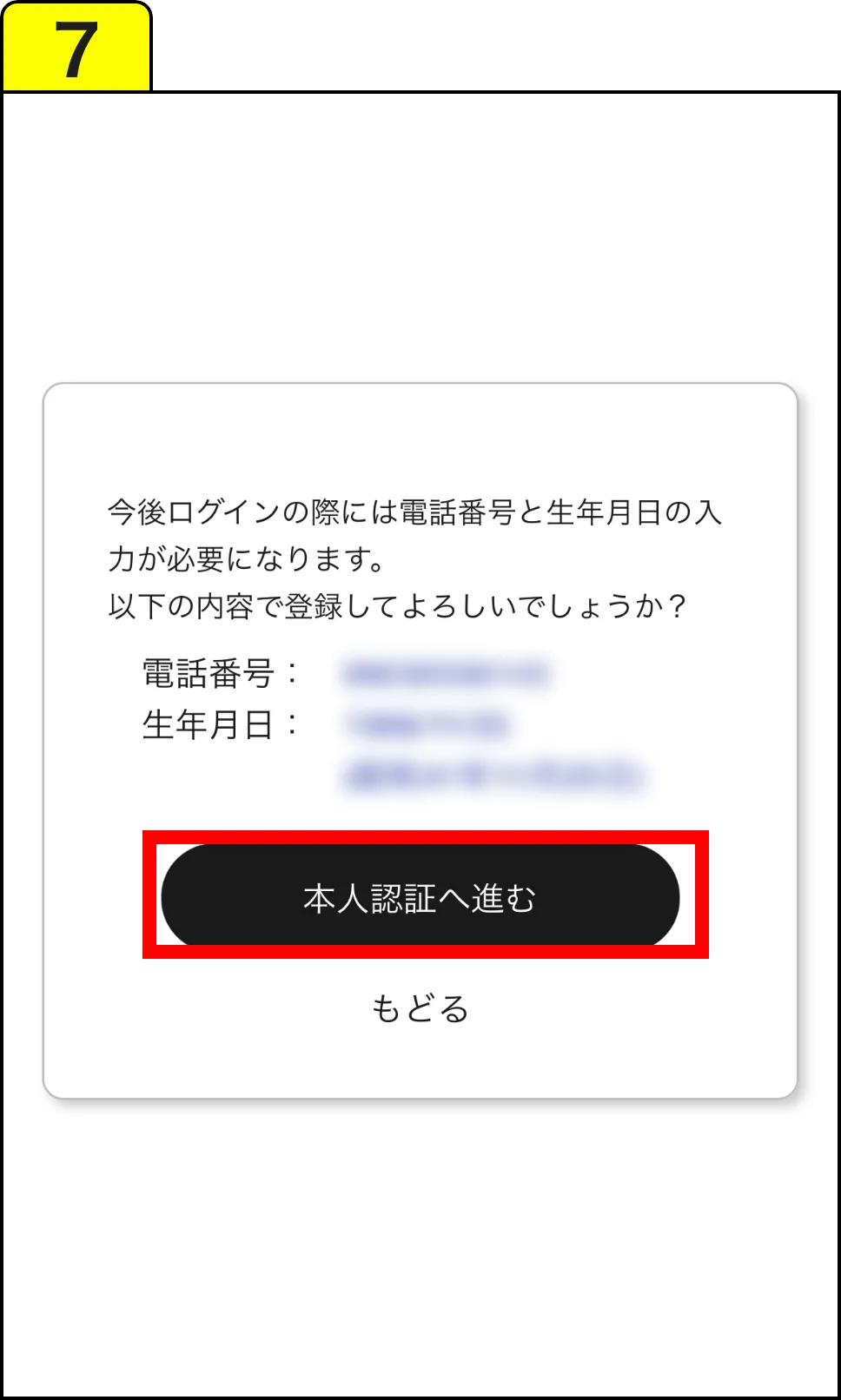Select the 生年月日 label
The height and width of the screenshot is (1400, 841).
click(x=209, y=724)
